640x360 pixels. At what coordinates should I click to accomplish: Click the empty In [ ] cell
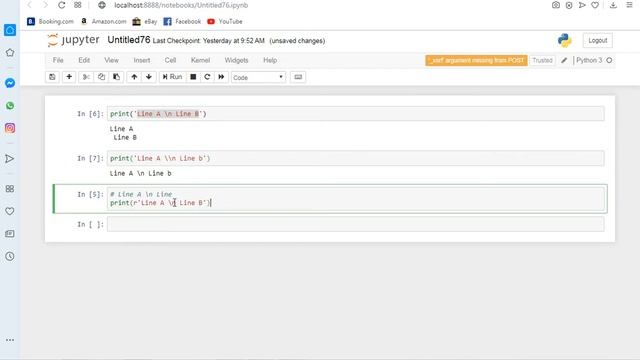356,224
